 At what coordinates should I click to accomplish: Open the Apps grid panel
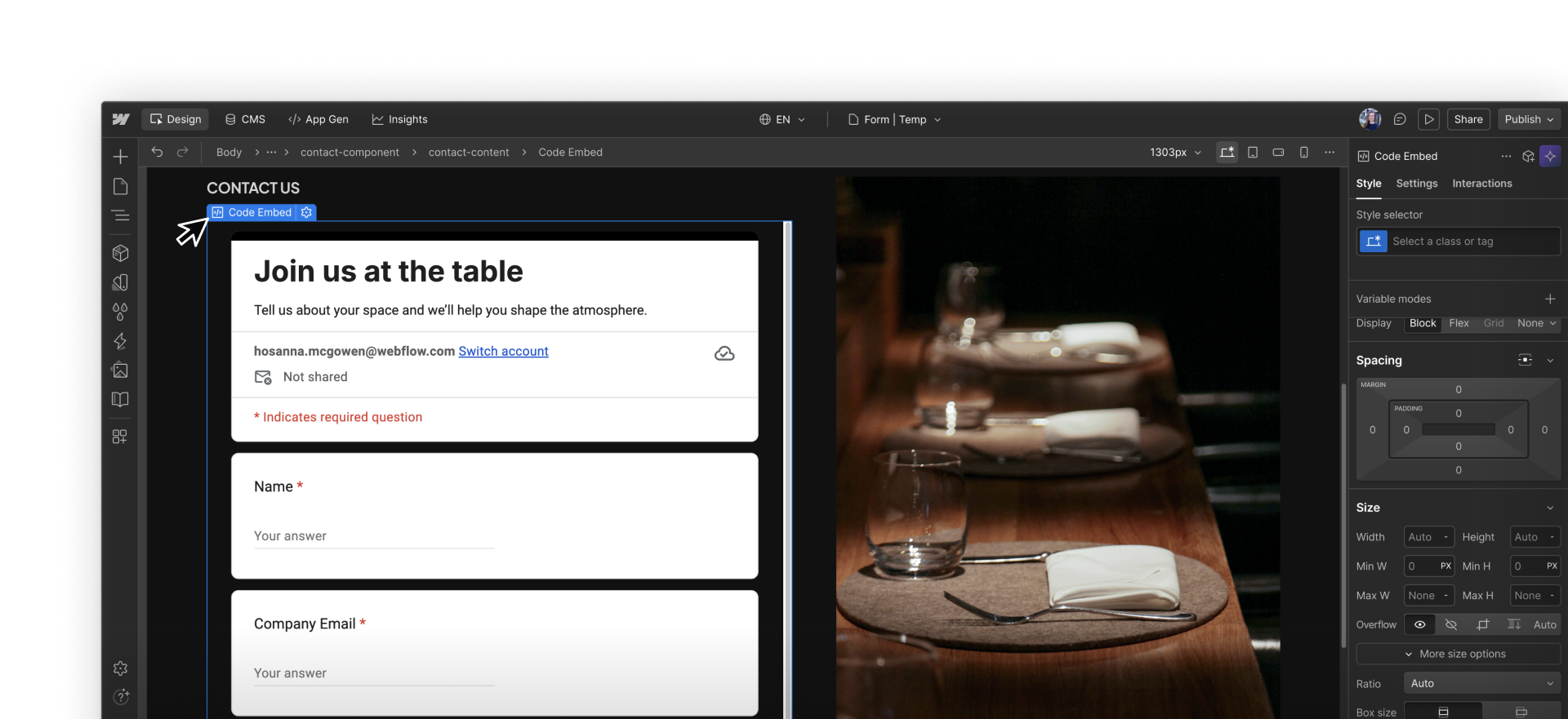pyautogui.click(x=120, y=437)
